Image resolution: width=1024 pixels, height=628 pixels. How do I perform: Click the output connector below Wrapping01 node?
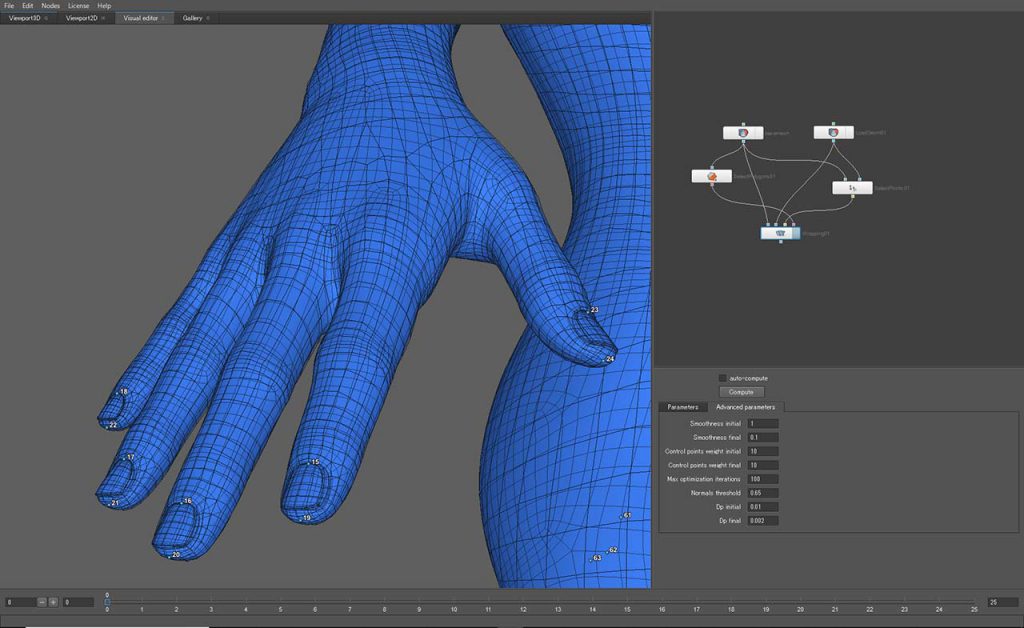coord(780,243)
